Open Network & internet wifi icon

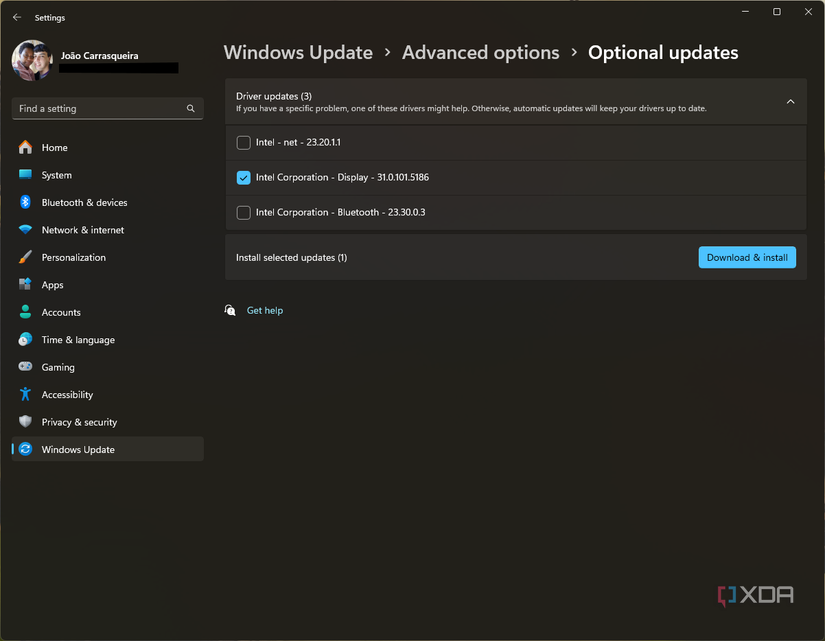click(25, 229)
